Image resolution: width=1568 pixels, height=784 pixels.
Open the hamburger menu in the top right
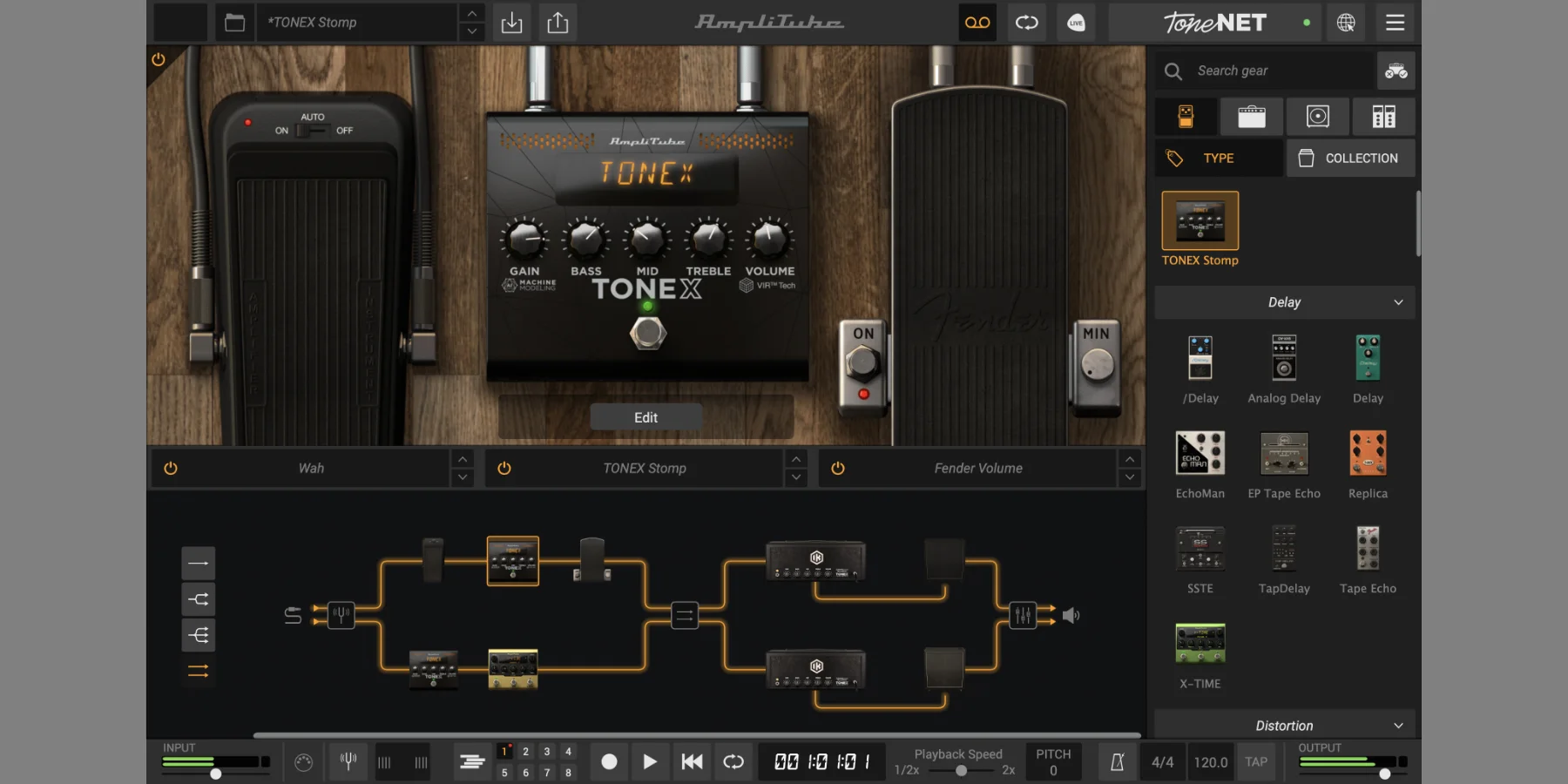(1395, 23)
